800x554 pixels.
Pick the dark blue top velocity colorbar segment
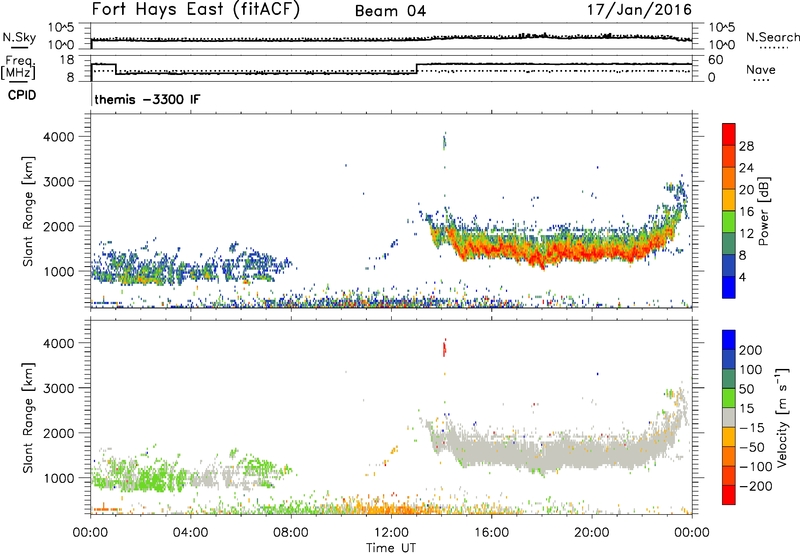coord(729,340)
